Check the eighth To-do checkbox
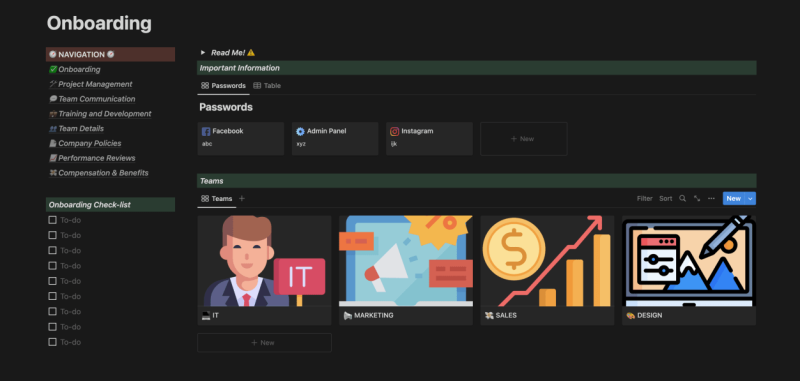The height and width of the screenshot is (381, 800). [52, 327]
